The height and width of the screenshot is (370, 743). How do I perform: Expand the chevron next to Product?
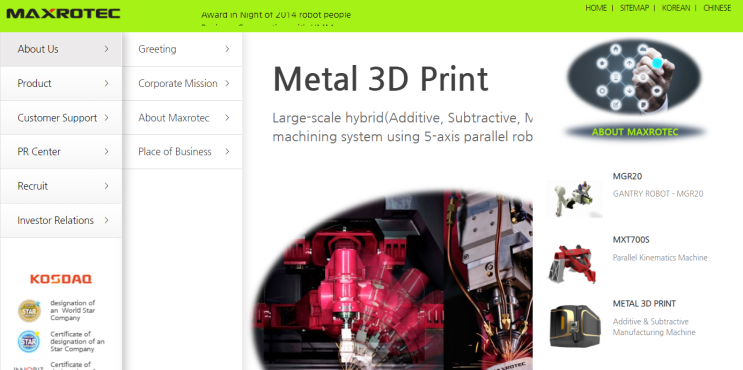106,83
